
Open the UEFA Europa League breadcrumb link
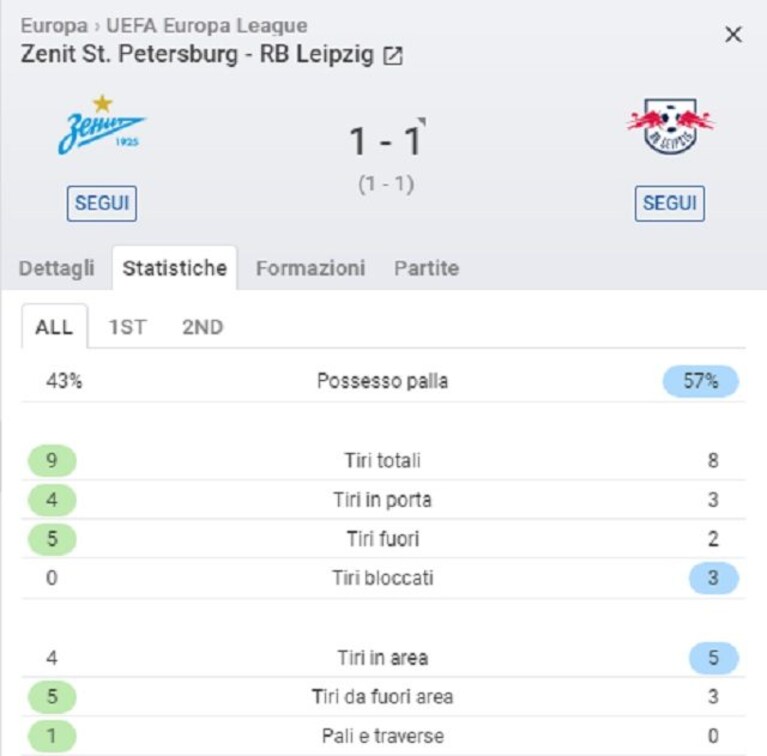coord(207,25)
